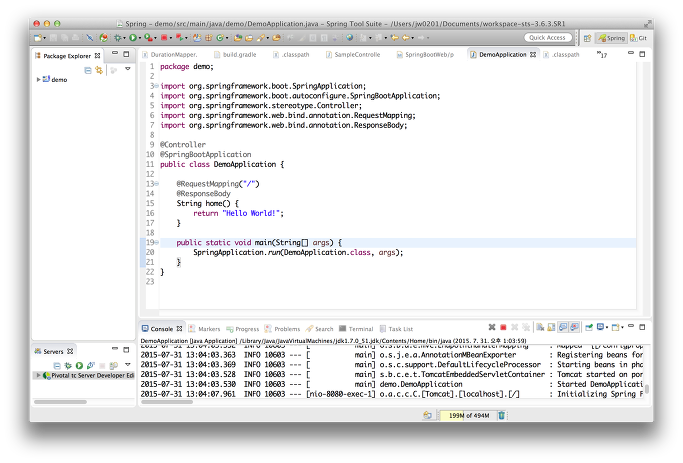
Task: Toggle Show Console on standard error change
Action: (575, 327)
